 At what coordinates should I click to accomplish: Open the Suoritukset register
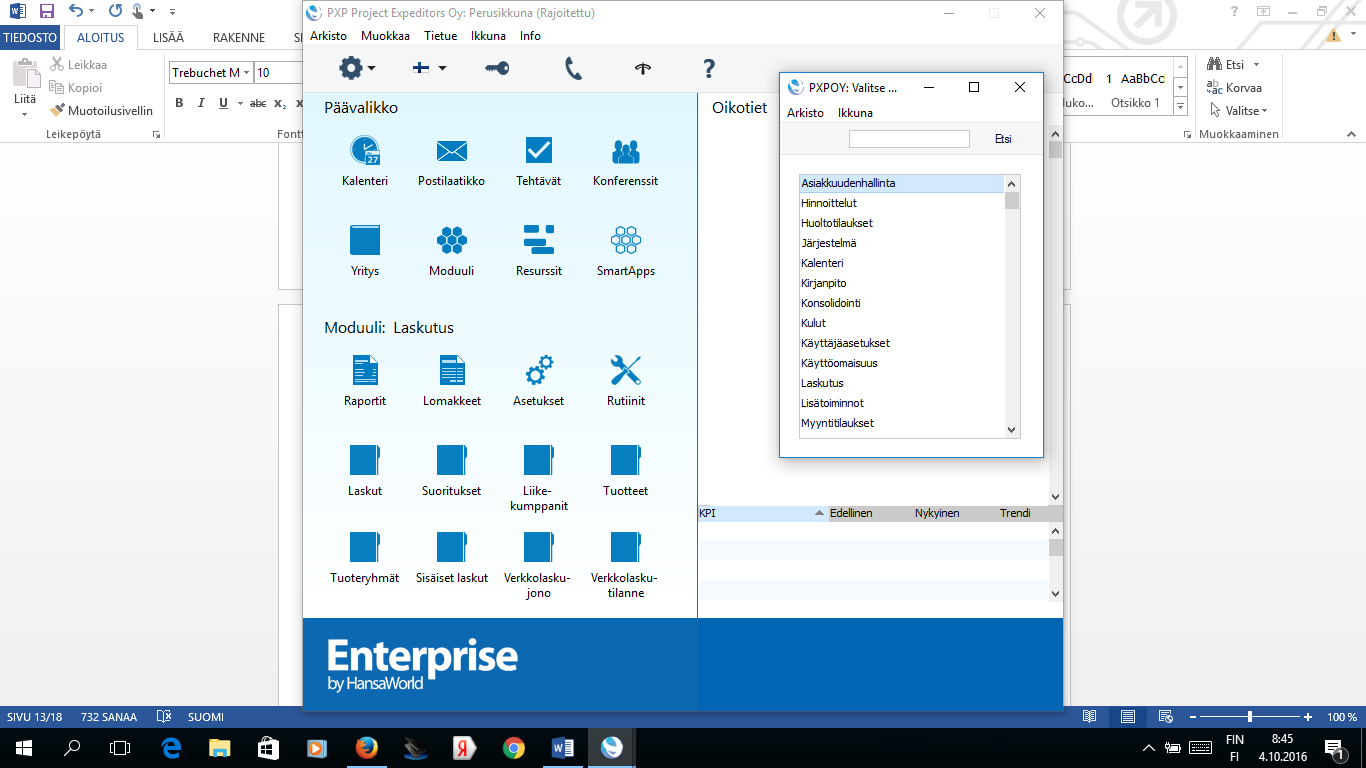[452, 460]
